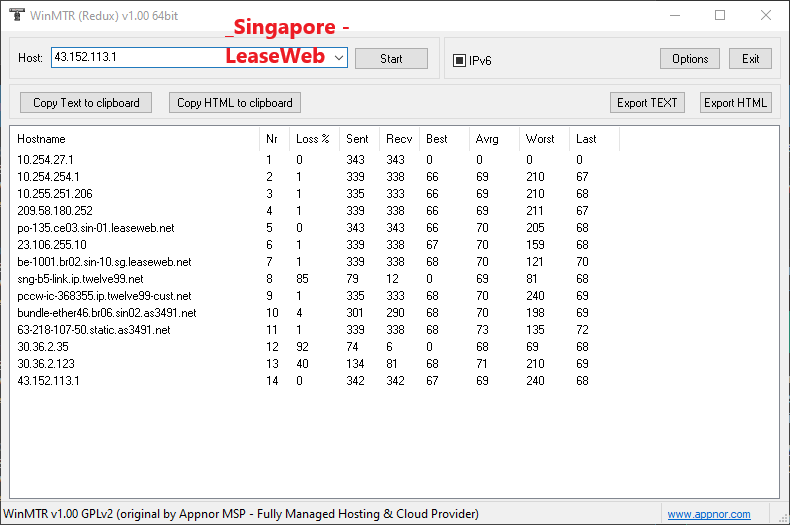Image resolution: width=790 pixels, height=525 pixels.
Task: Click the Last column header
Action: [594, 139]
